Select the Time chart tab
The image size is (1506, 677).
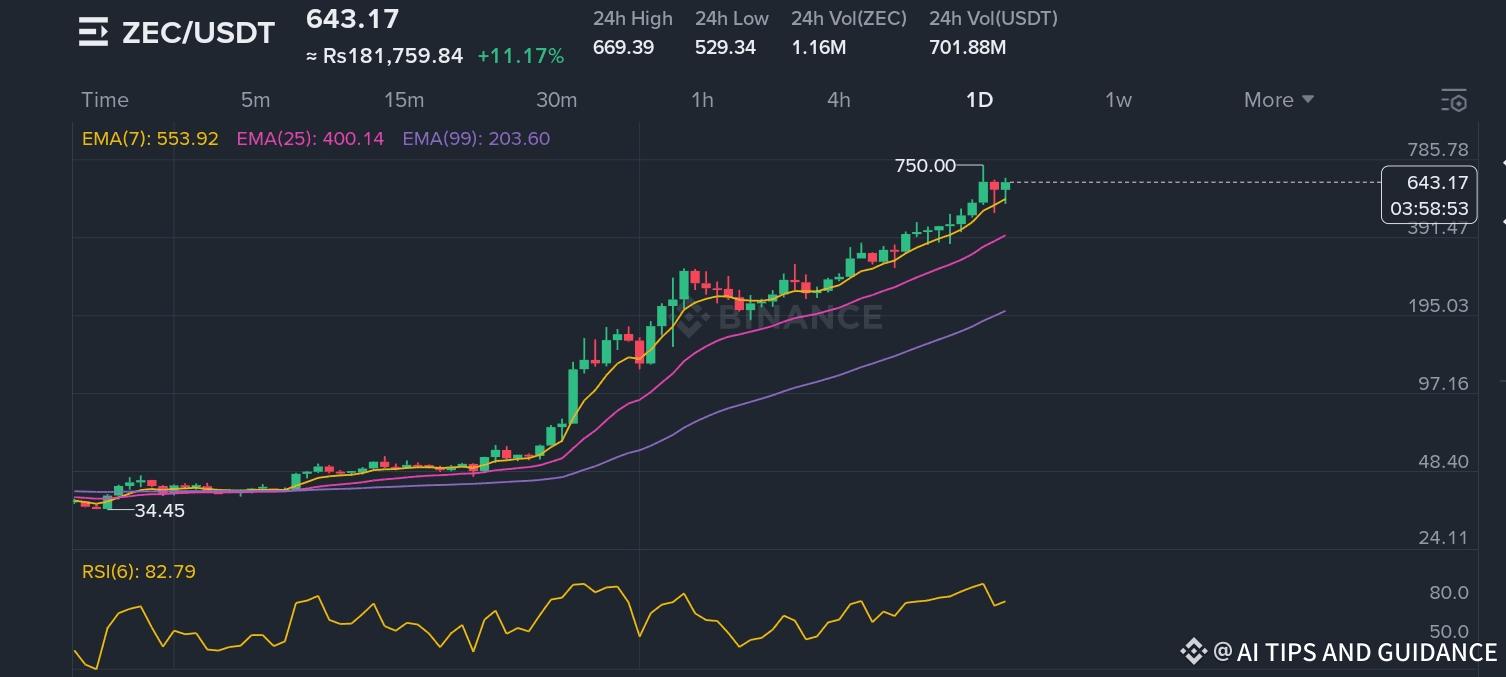[x=105, y=100]
